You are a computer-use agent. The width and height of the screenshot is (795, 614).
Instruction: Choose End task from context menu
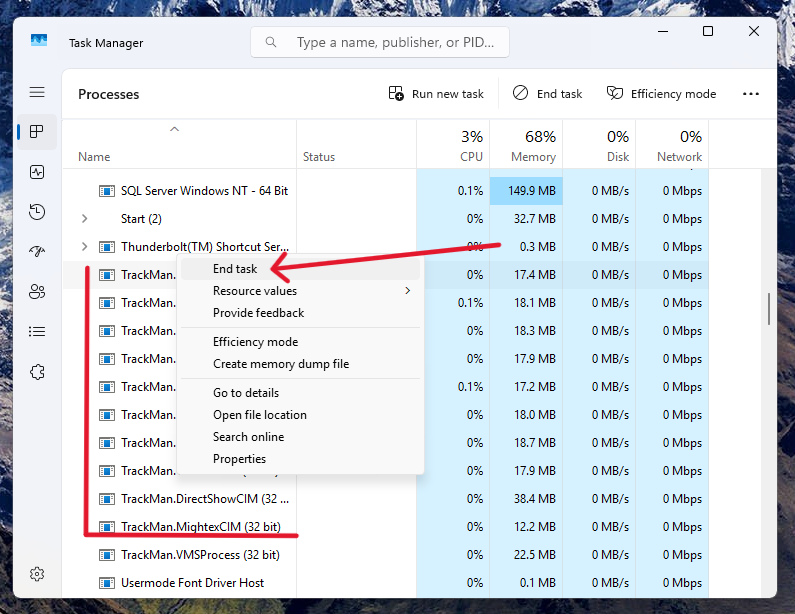point(300,269)
